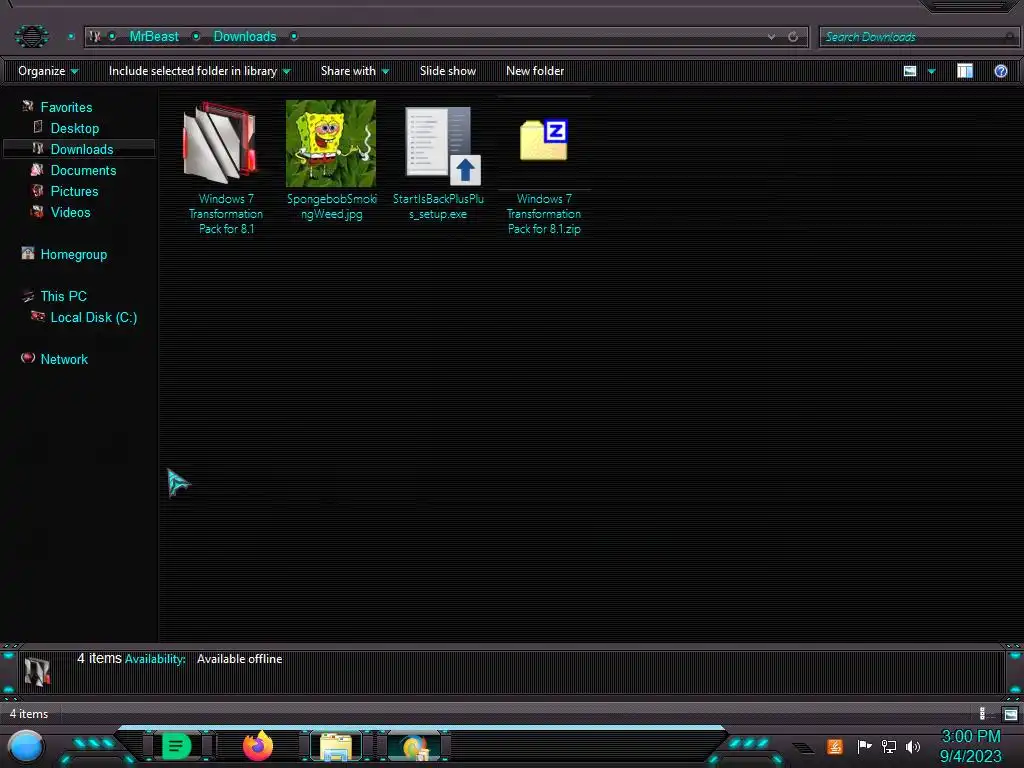Click the StartIsBackPlusPlus_setup.exe file name
The image size is (1024, 768).
click(438, 206)
